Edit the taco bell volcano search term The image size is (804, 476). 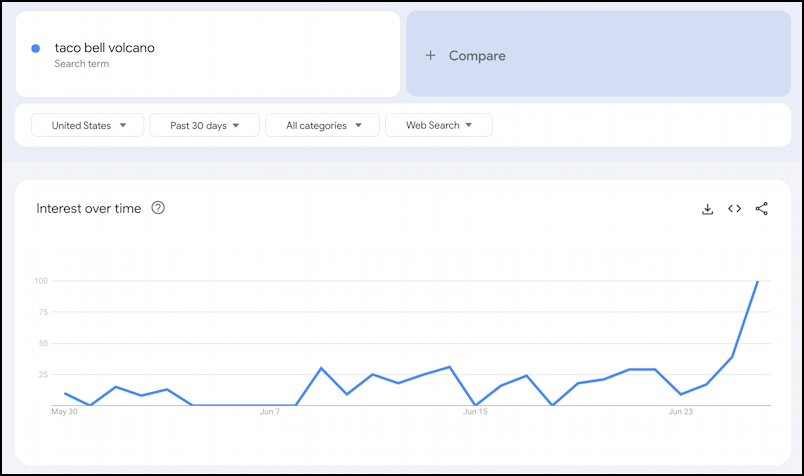[105, 48]
